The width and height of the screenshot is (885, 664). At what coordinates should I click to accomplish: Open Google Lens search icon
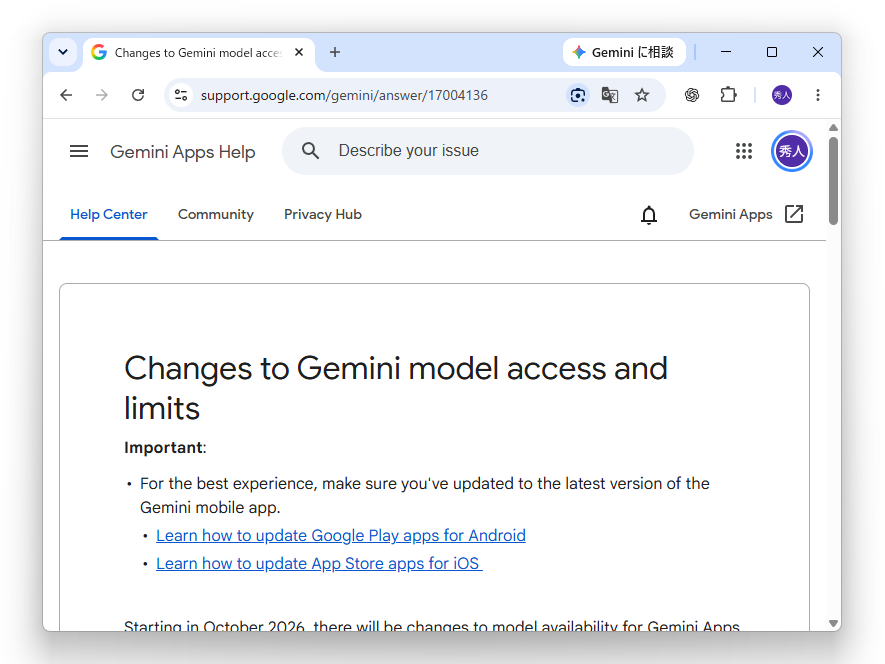[577, 95]
